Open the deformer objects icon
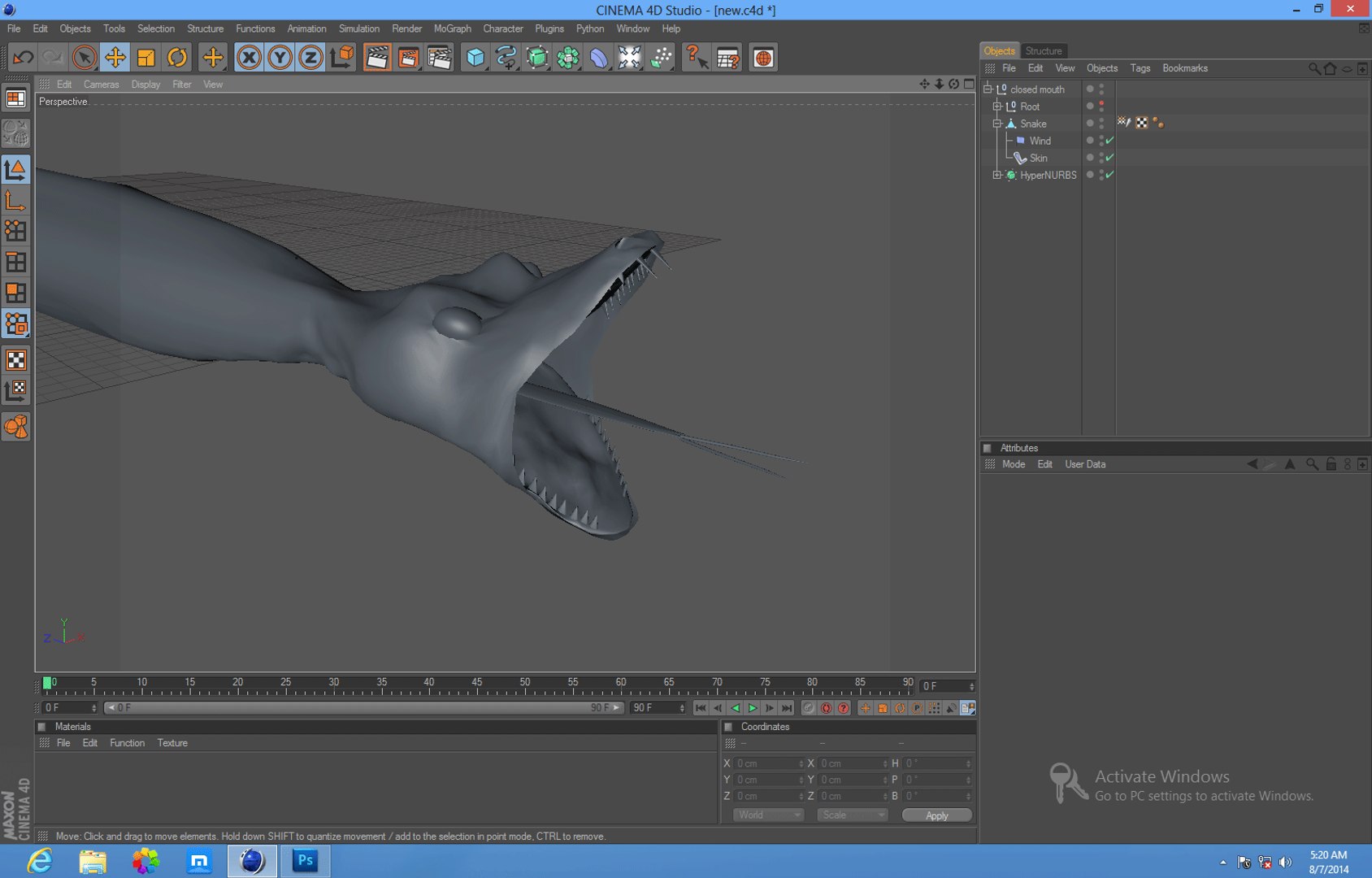This screenshot has width=1372, height=878. tap(599, 58)
